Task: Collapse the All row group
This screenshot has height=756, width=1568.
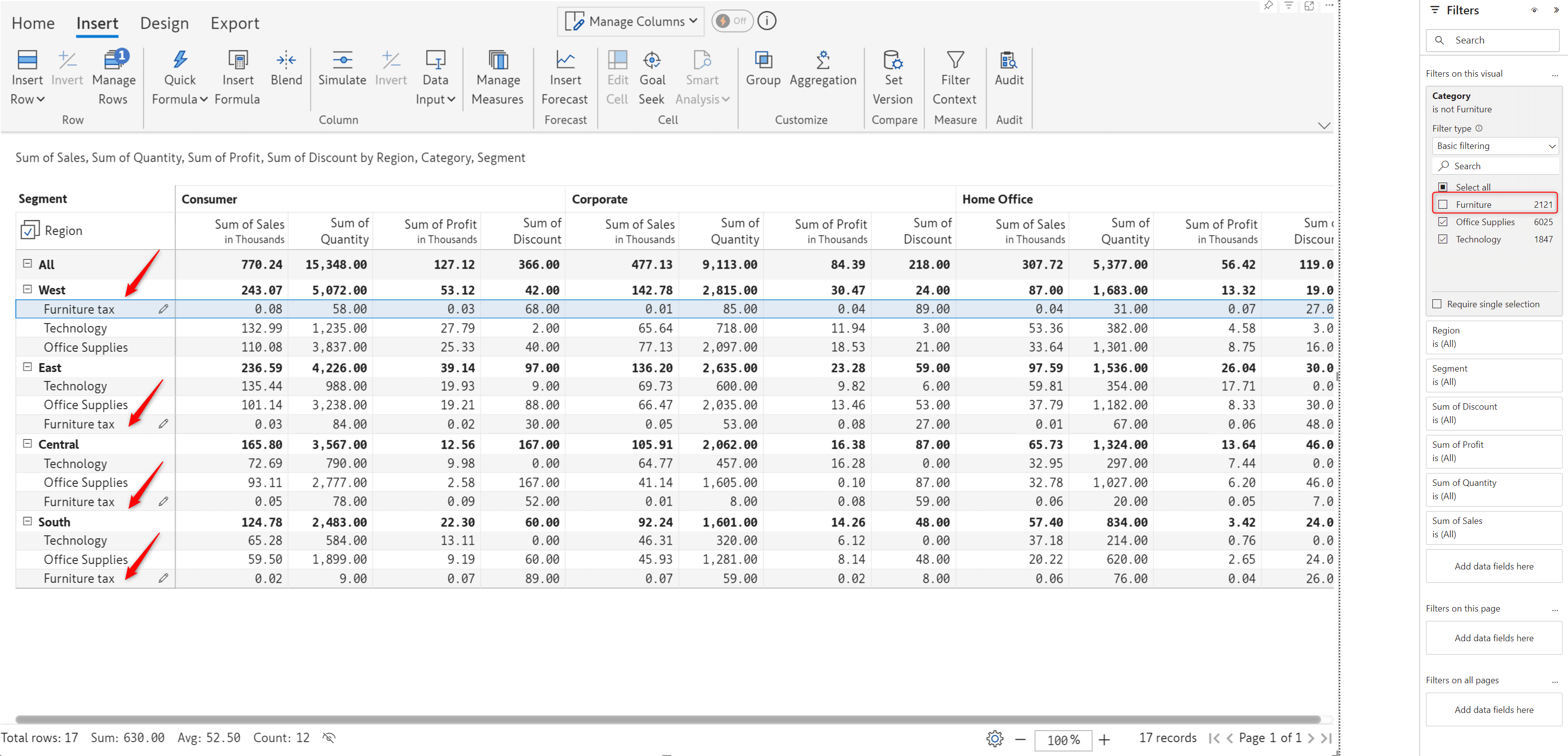Action: click(x=27, y=264)
